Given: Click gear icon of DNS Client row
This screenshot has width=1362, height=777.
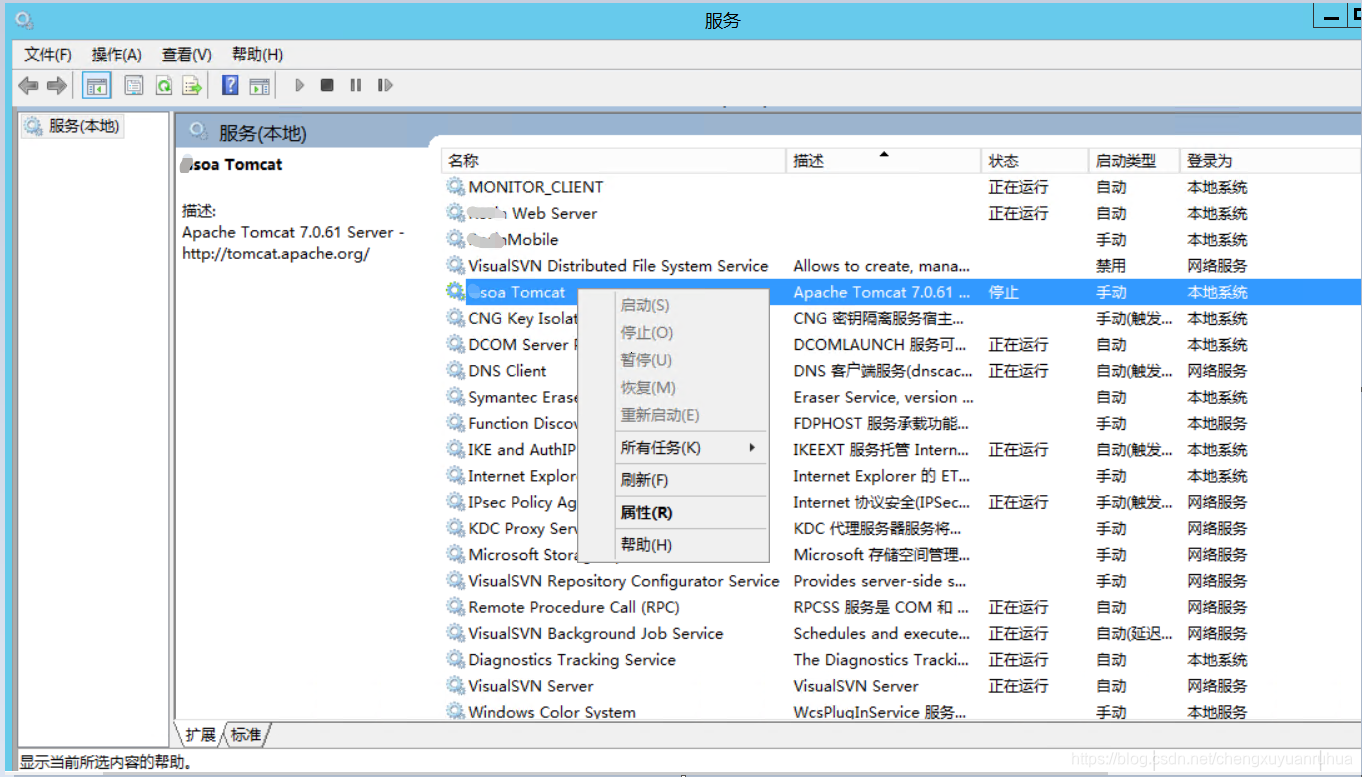Looking at the screenshot, I should [456, 371].
